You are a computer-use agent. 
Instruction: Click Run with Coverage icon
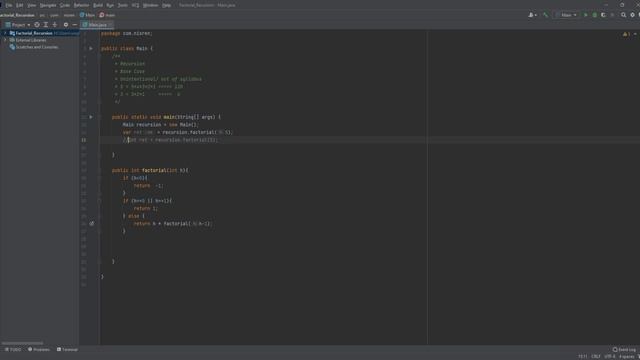[x=603, y=15]
